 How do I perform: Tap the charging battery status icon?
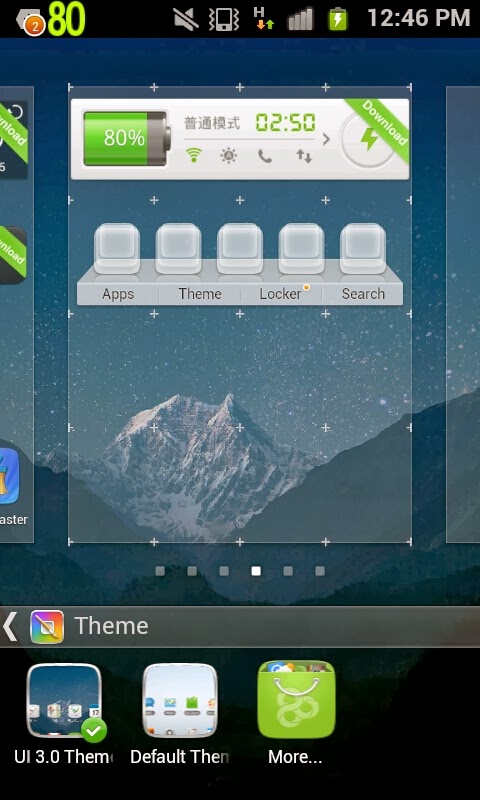[338, 19]
